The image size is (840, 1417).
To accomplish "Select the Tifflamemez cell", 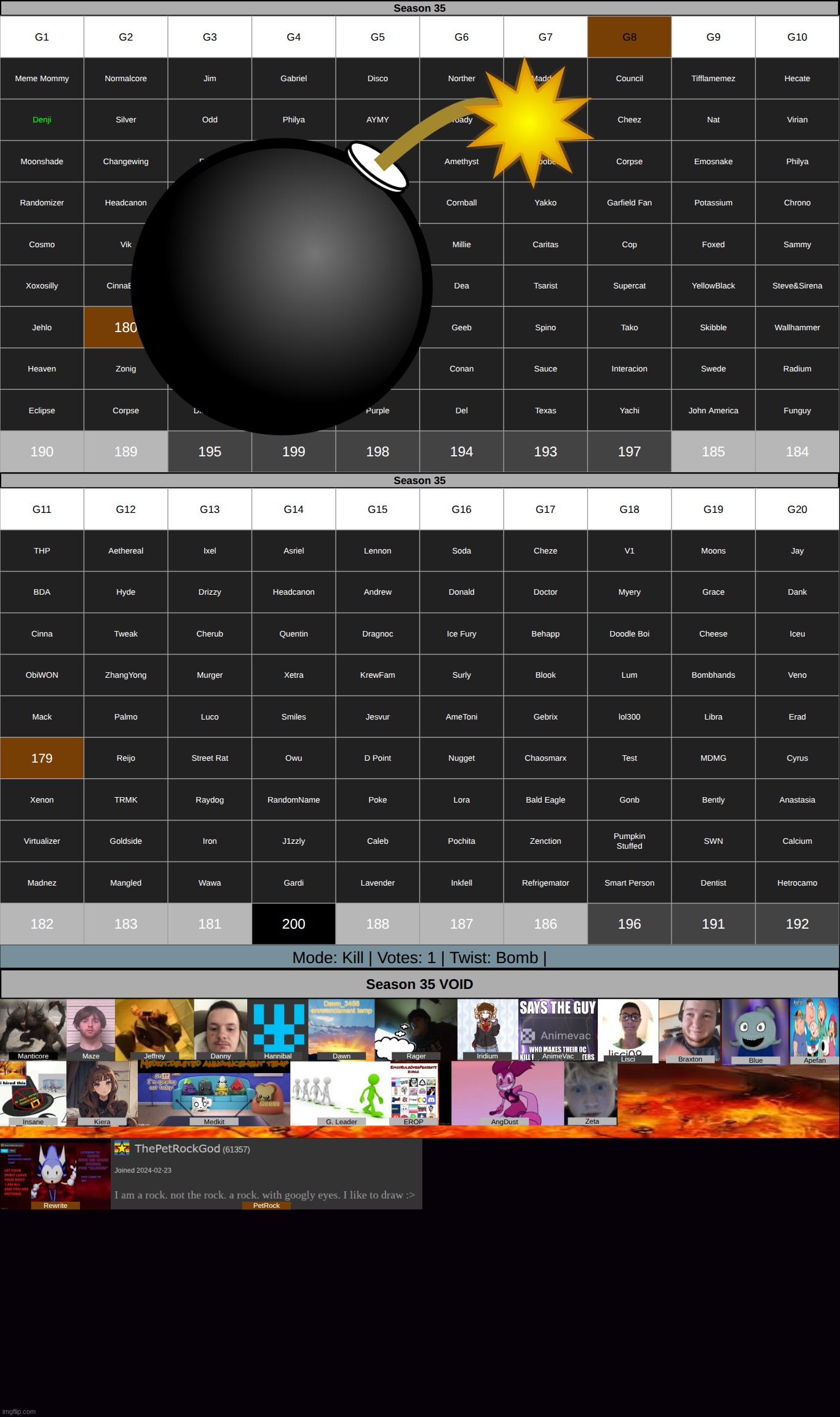I will click(713, 78).
